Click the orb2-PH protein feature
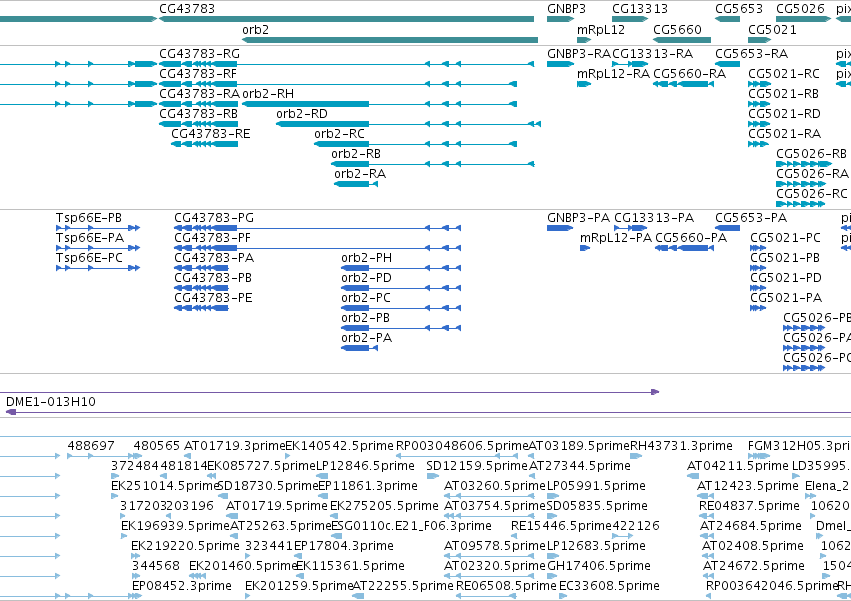851x601 pixels. pos(401,268)
